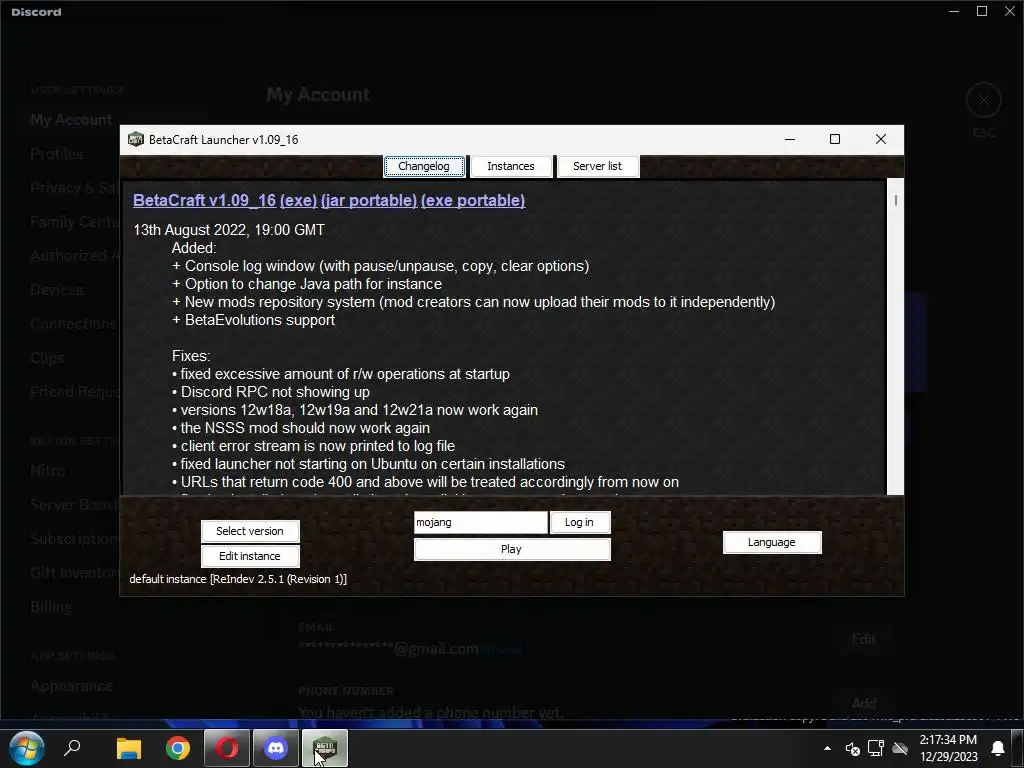
Task: Click the BetaCraft launcher title bar icon
Action: point(135,139)
